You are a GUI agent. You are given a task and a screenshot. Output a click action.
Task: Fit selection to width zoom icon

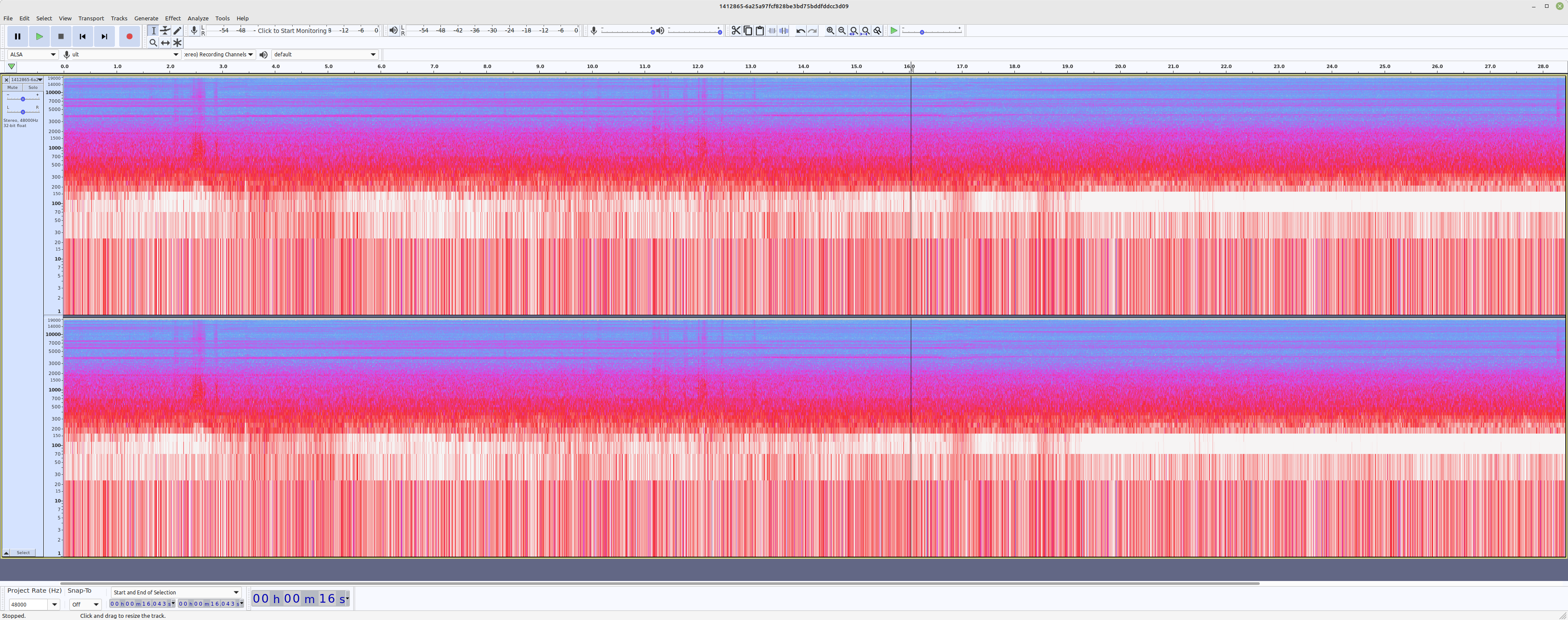tap(854, 30)
